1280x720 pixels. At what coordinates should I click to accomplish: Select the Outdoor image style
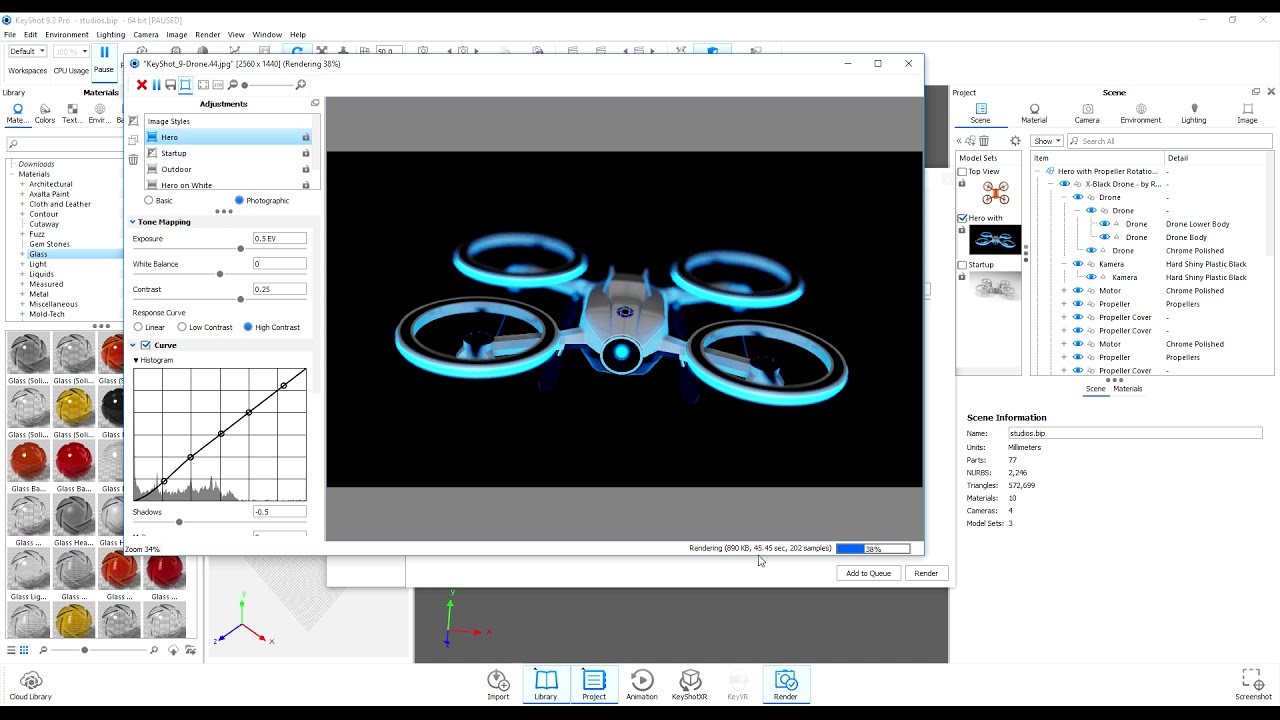(229, 169)
